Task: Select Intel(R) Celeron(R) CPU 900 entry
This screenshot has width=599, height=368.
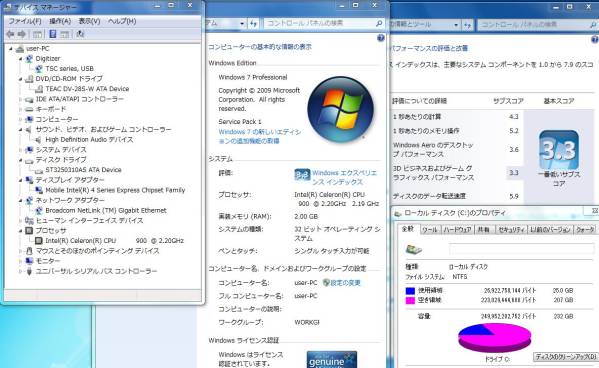Action: (x=114, y=241)
